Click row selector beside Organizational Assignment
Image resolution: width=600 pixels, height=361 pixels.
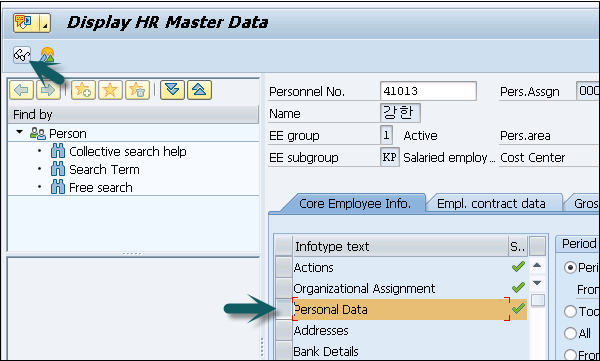coord(284,288)
